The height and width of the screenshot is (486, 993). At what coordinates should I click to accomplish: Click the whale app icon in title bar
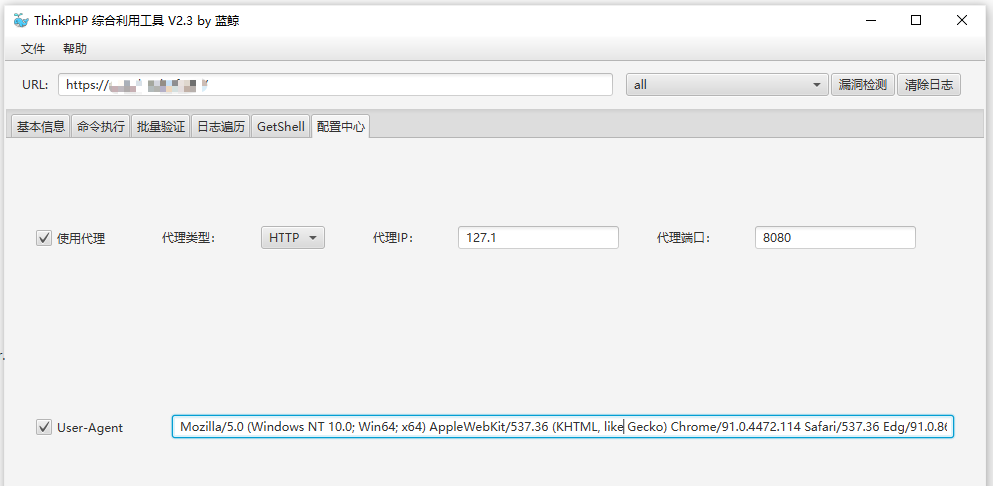[x=20, y=20]
